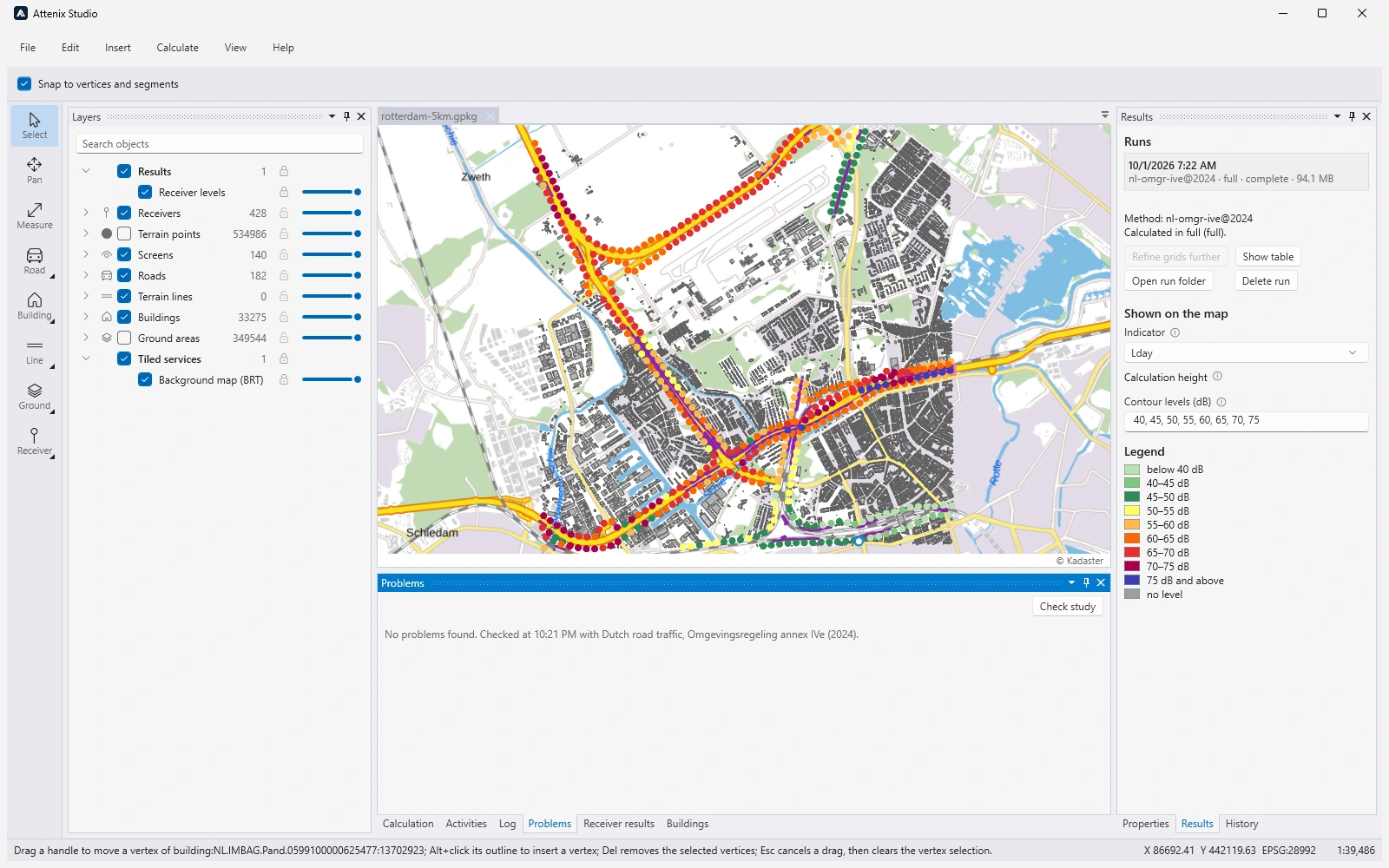Expand the Roads layer row
Viewport: 1389px width, 868px height.
point(86,275)
